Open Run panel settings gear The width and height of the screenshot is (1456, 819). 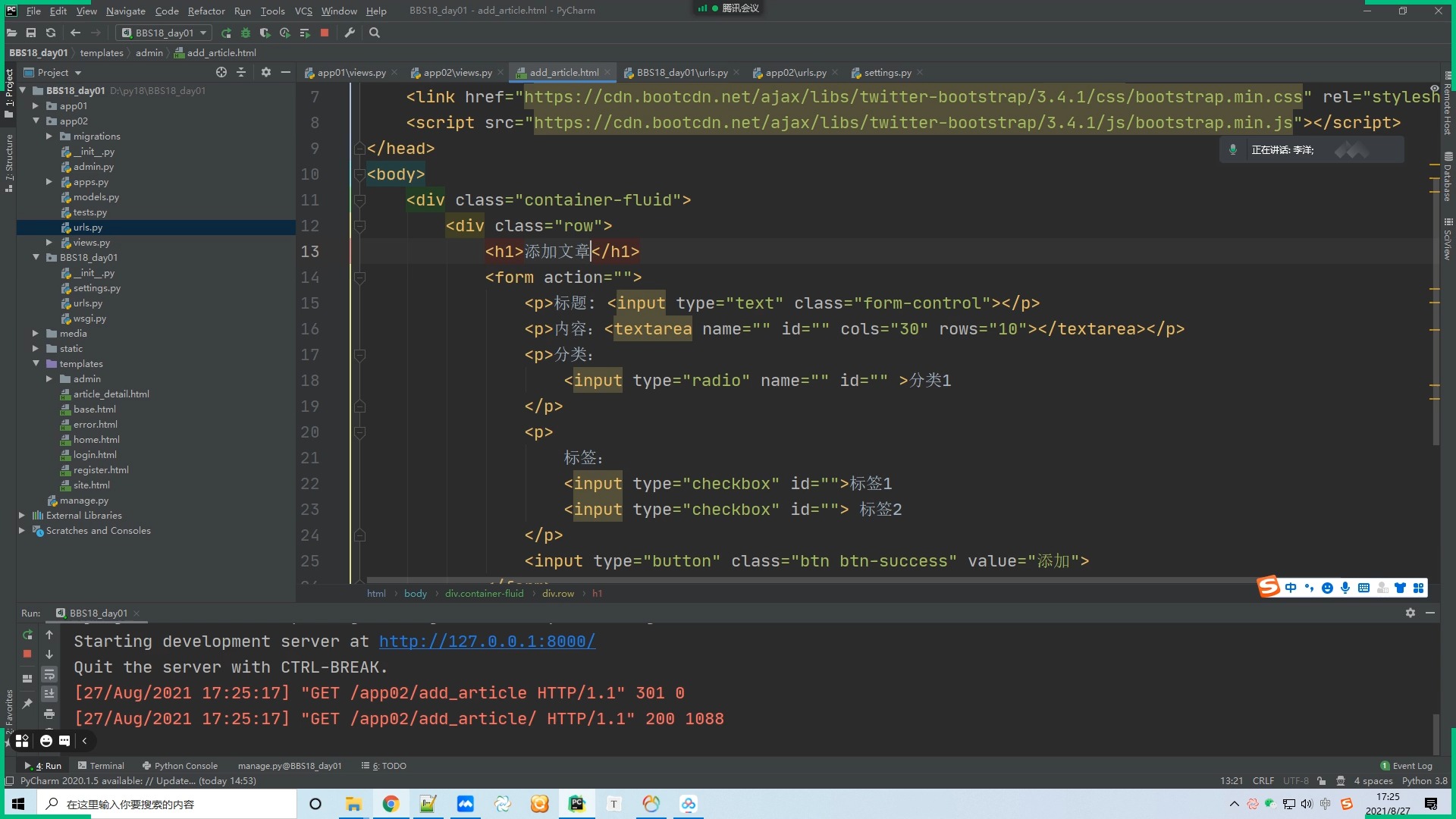(x=1410, y=613)
